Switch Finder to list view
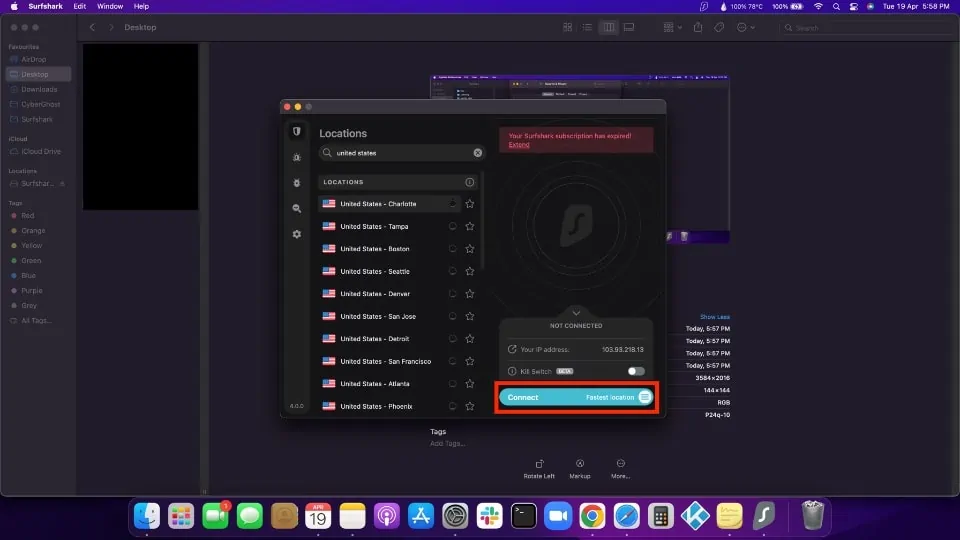The image size is (960, 540). point(587,28)
